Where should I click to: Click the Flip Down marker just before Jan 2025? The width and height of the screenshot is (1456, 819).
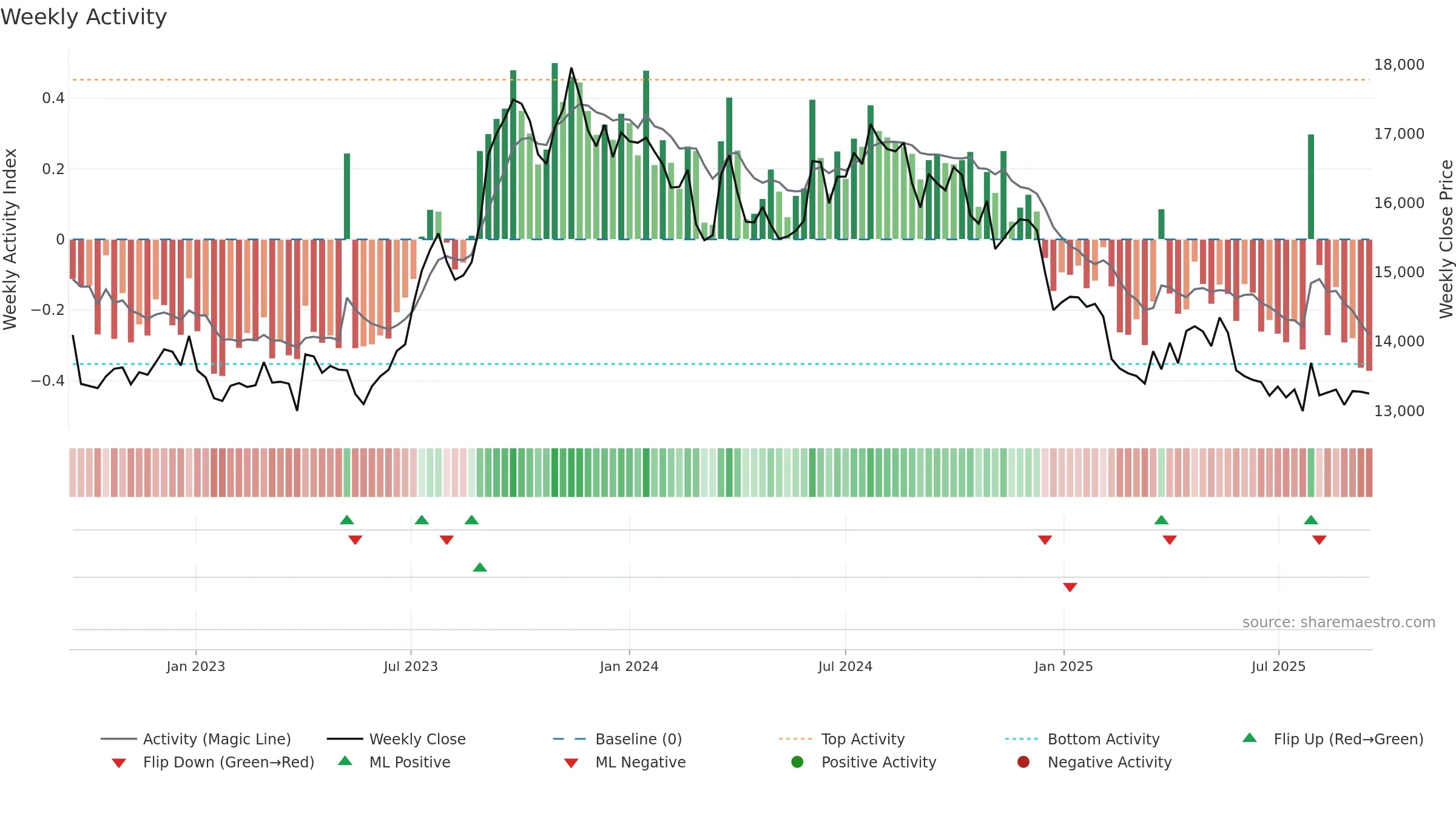(1045, 540)
